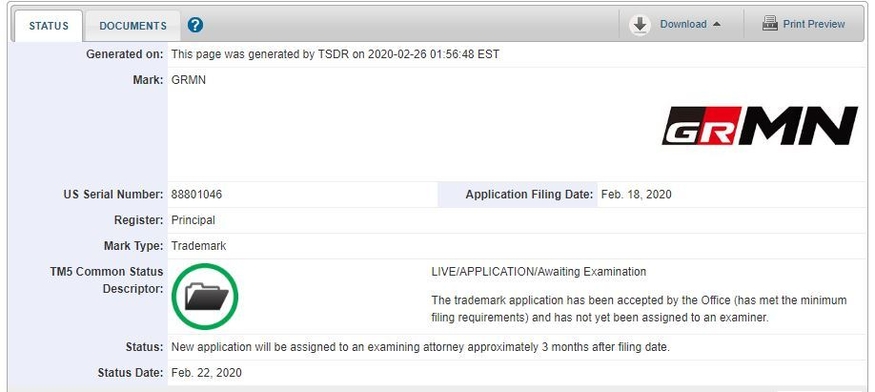Open the Download options

pyautogui.click(x=683, y=25)
